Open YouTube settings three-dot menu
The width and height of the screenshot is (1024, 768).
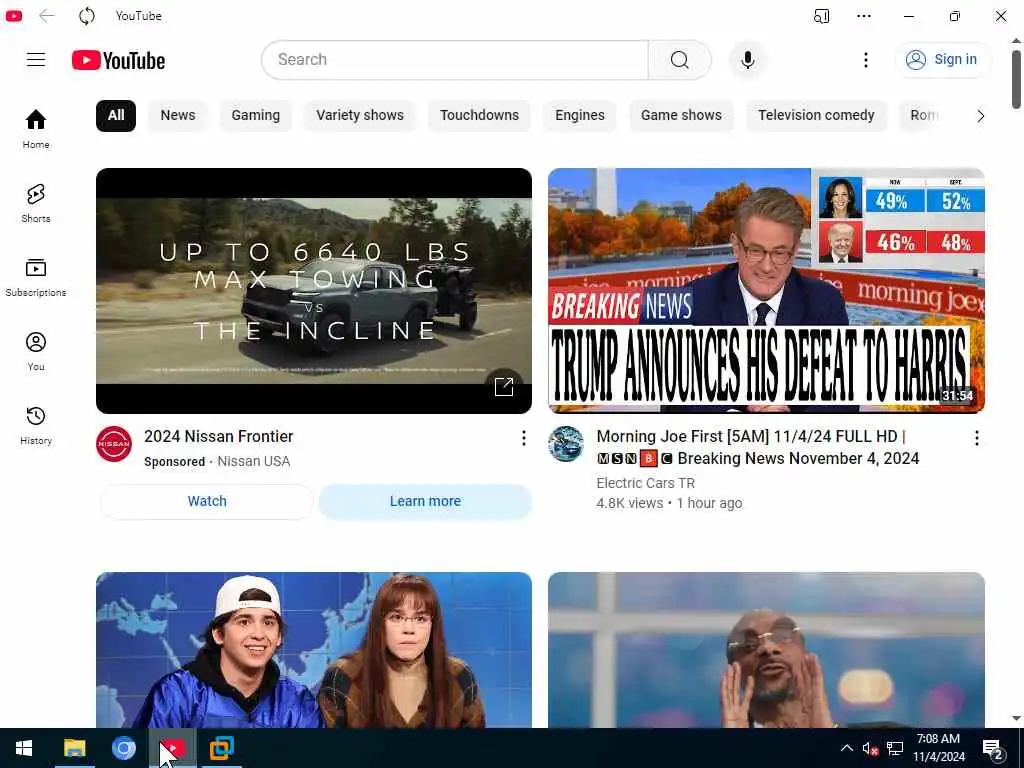[865, 59]
